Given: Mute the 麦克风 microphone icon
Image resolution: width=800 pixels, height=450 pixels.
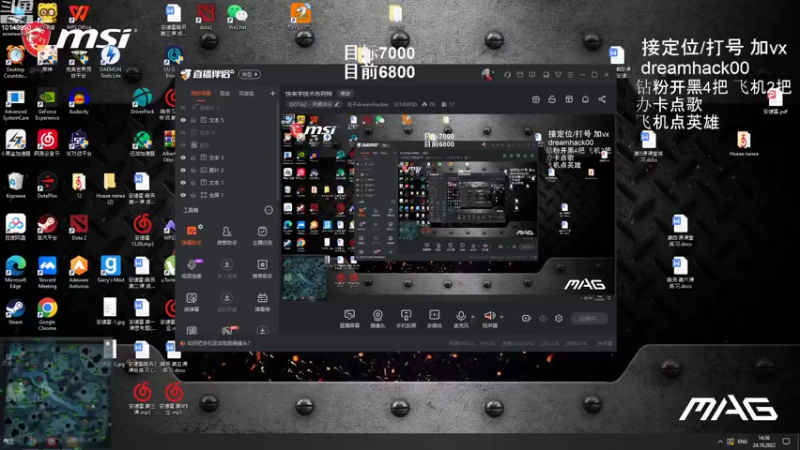Looking at the screenshot, I should [x=461, y=316].
